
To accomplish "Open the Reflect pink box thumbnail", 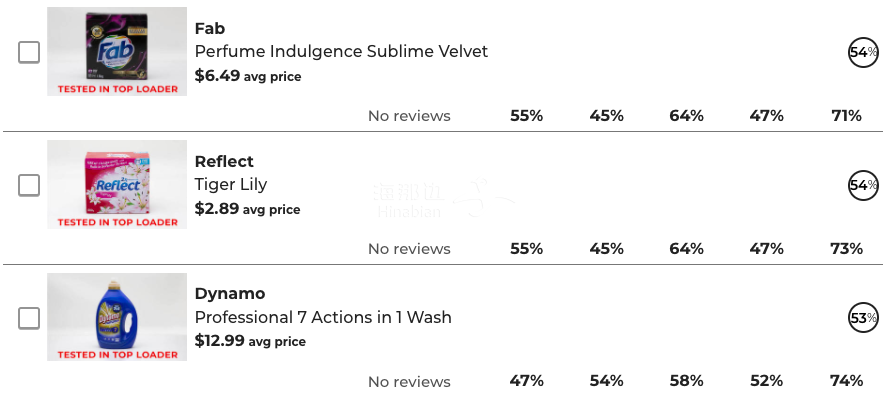I will tap(117, 184).
